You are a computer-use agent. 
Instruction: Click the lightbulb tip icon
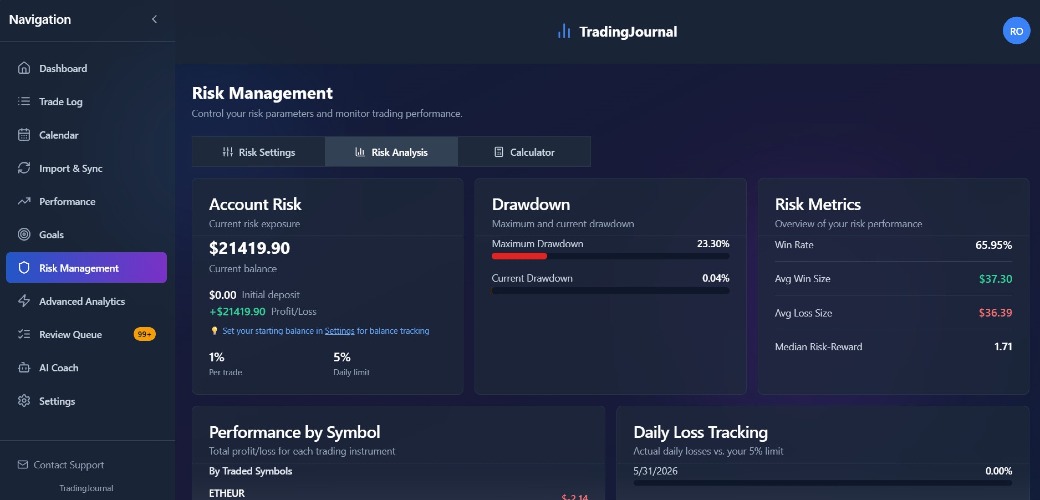214,330
